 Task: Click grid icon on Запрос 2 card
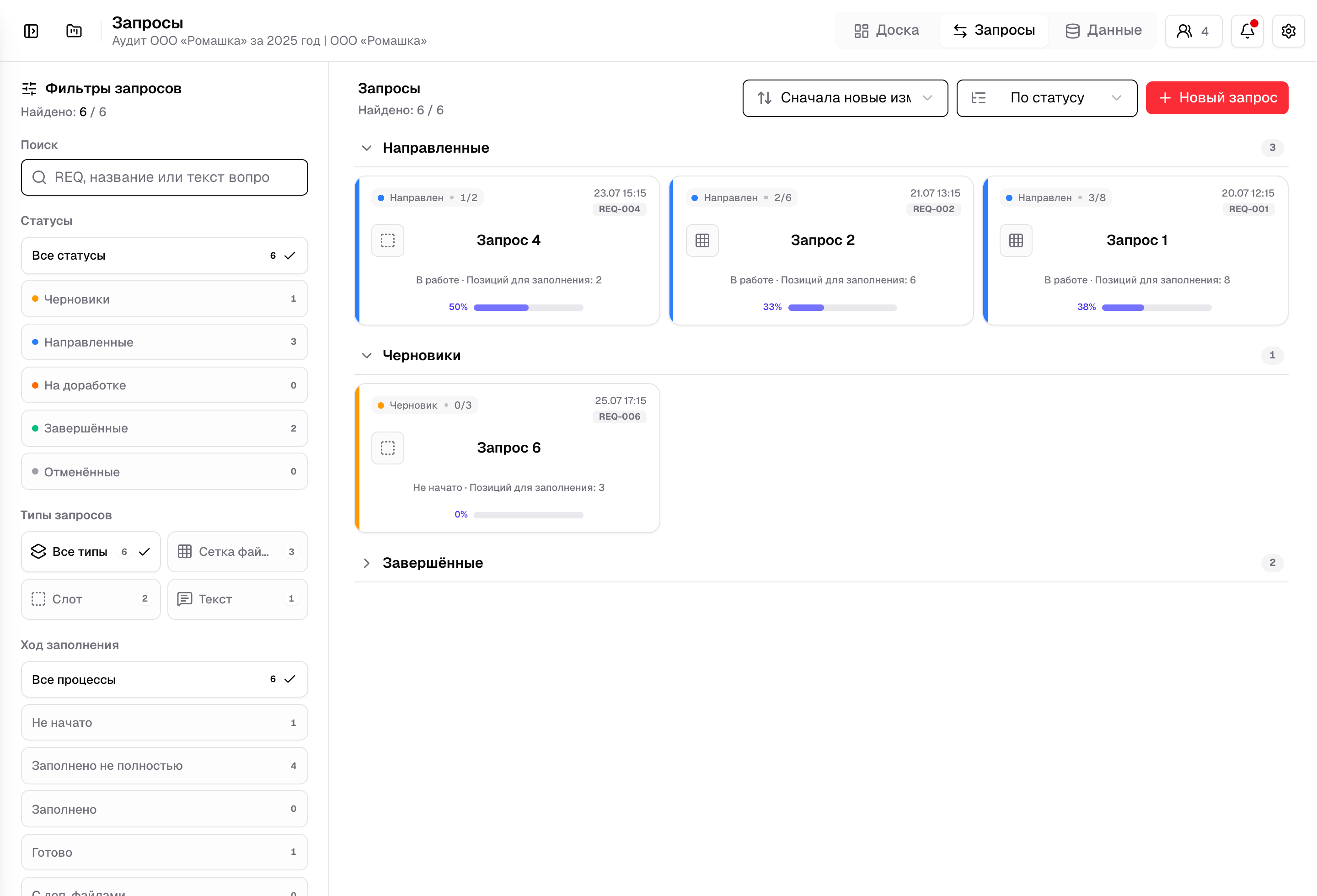pos(702,241)
